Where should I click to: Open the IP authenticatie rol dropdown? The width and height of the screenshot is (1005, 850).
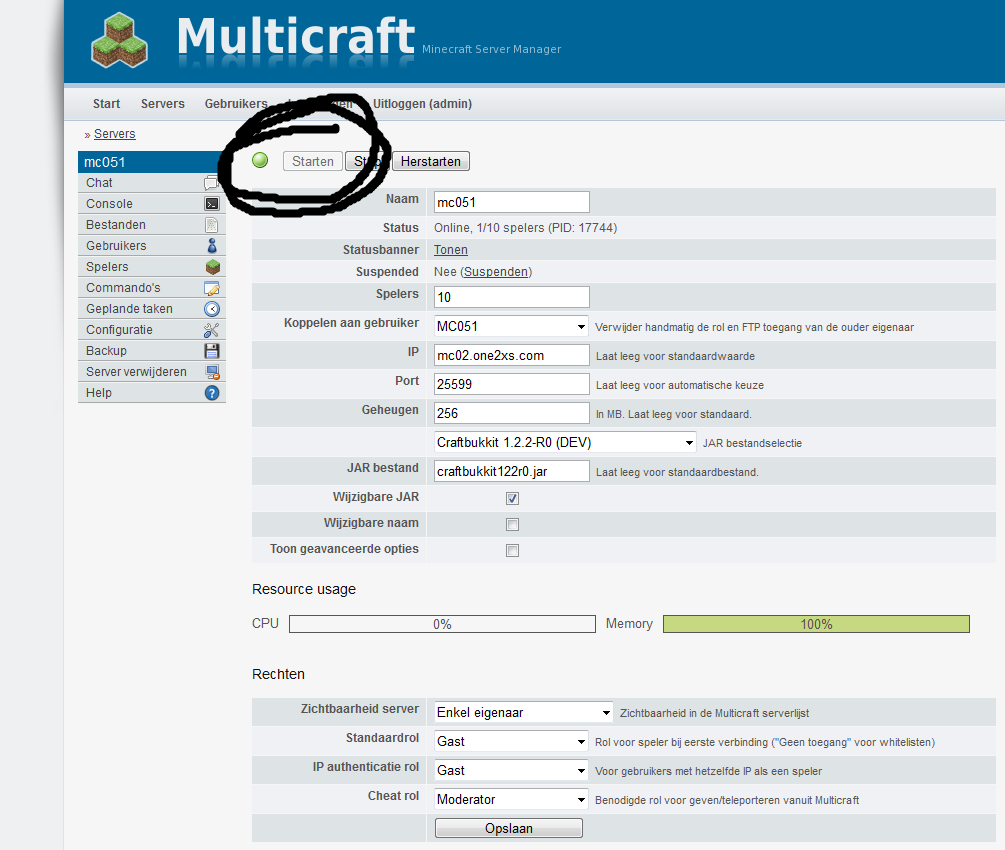(511, 770)
